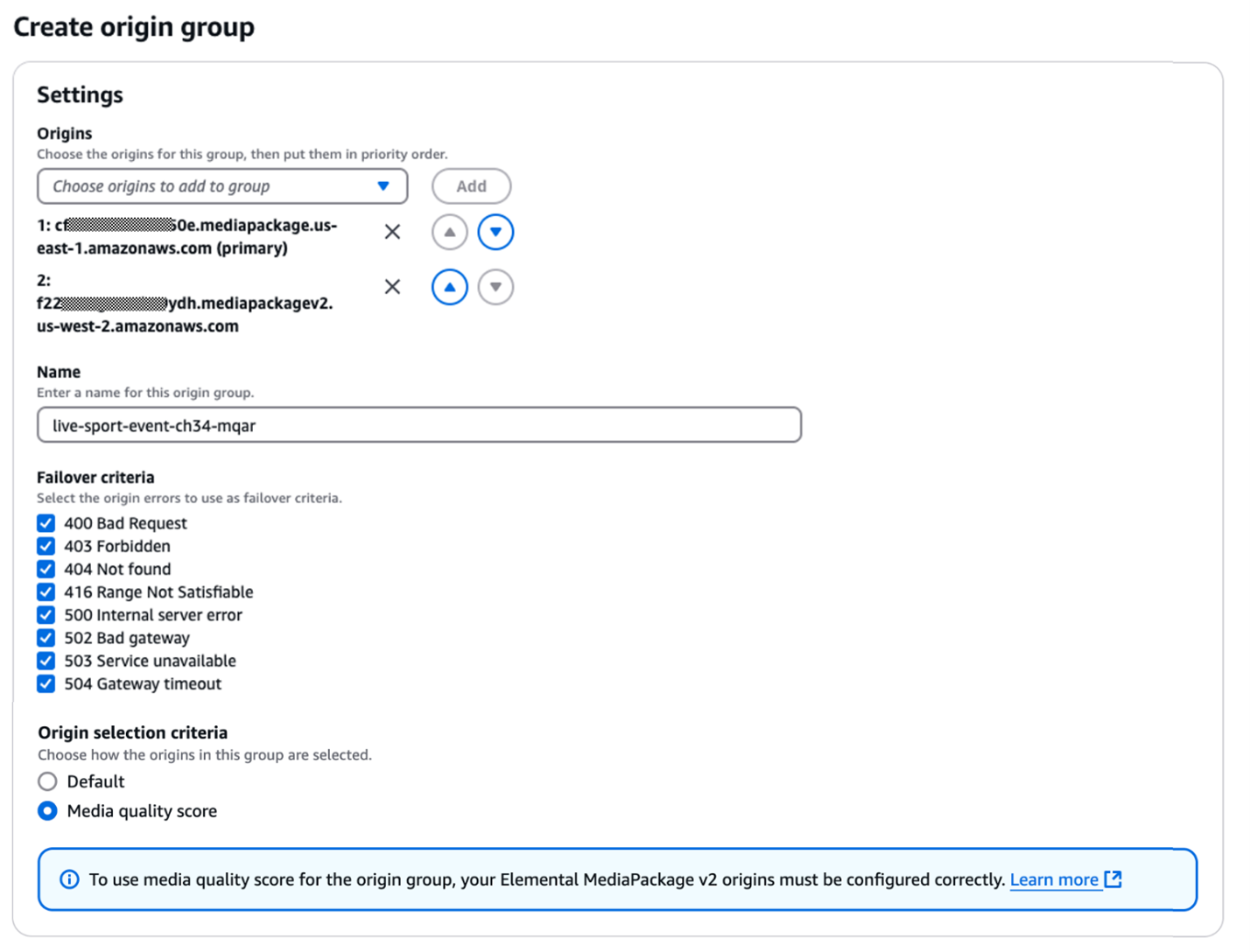Open the Learn more link
This screenshot has height=952, width=1250.
click(1054, 879)
